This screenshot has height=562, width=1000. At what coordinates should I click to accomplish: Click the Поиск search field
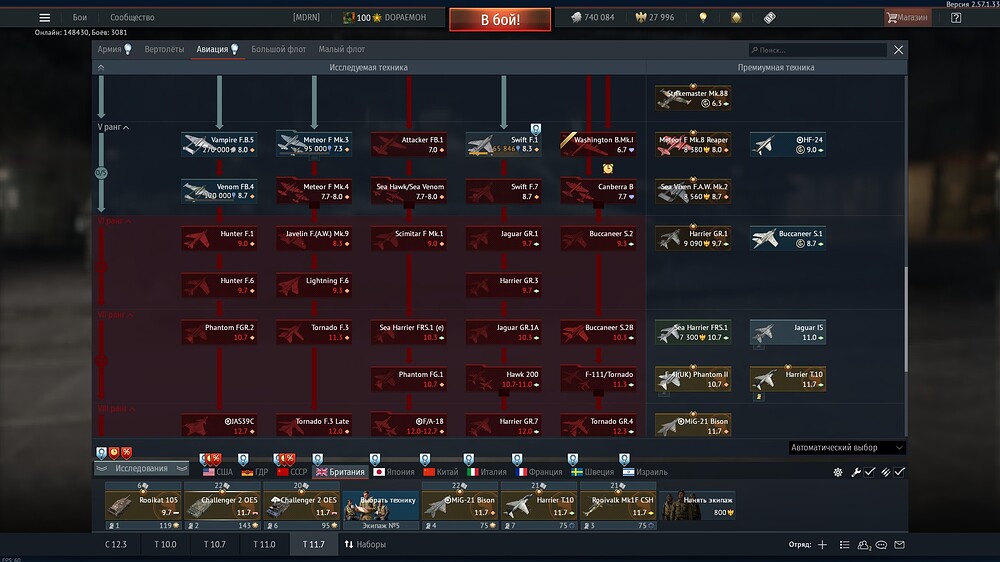point(818,50)
